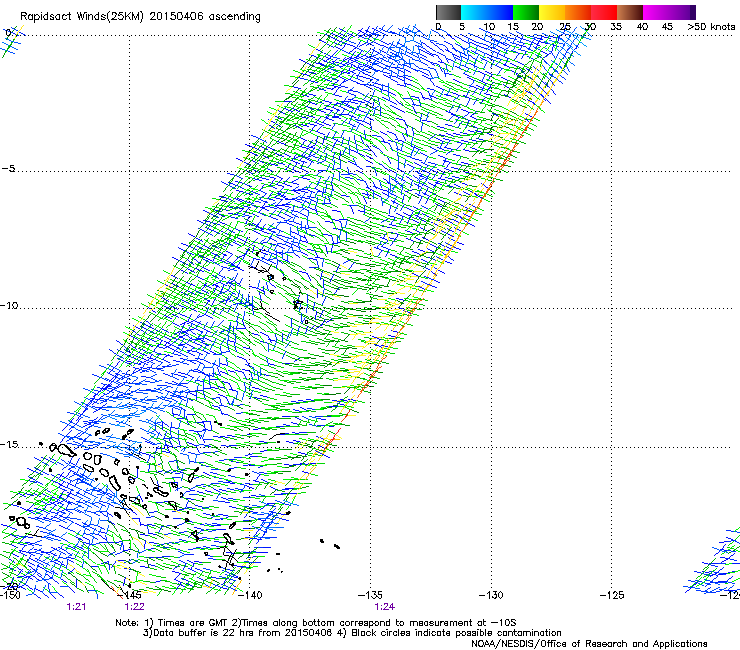This screenshot has width=740, height=650.
Task: Click the '1:24' purple time marker
Action: coord(385,607)
